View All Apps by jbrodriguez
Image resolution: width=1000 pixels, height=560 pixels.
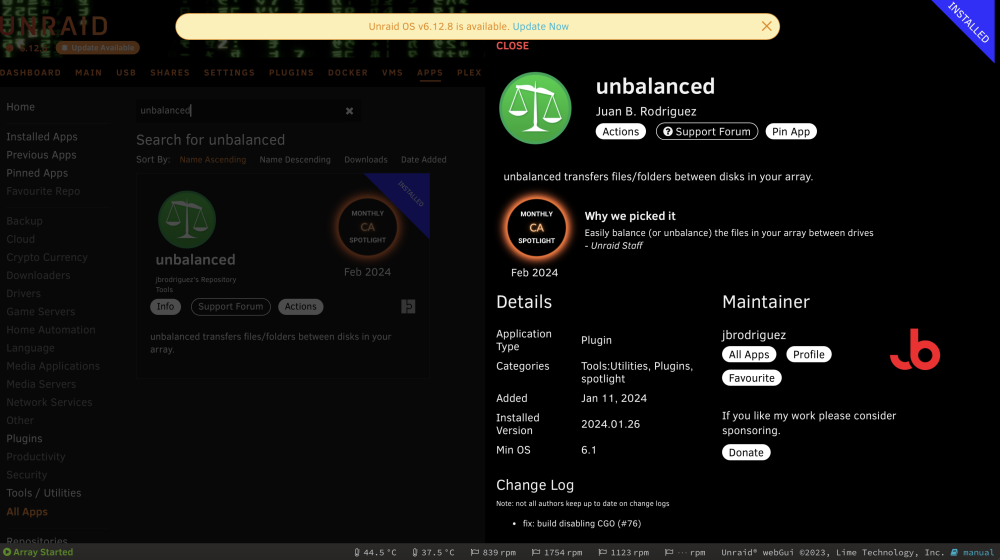coord(748,355)
